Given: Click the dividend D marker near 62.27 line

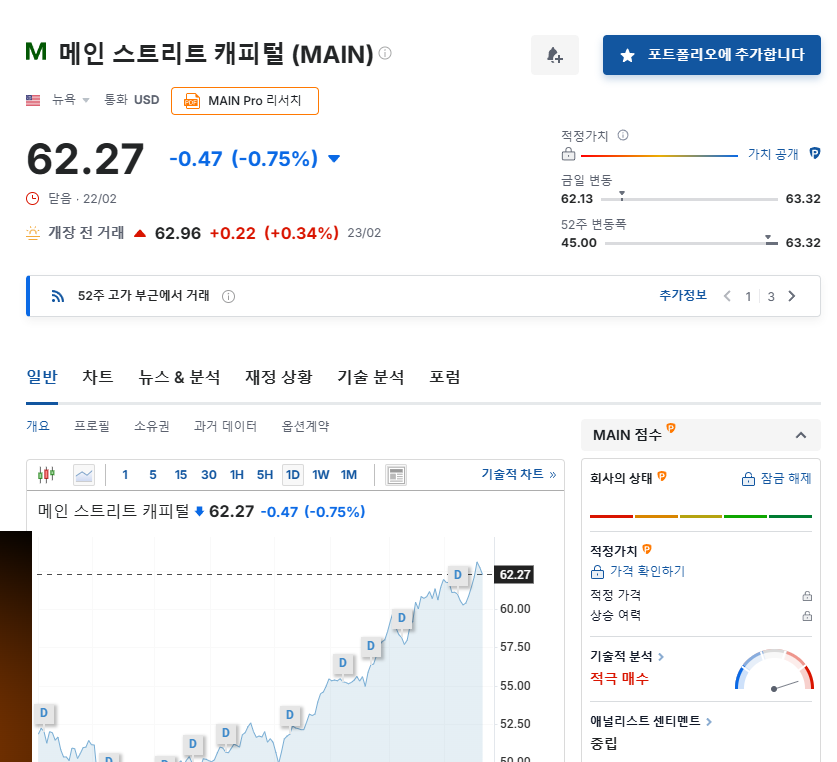Looking at the screenshot, I should [x=457, y=575].
